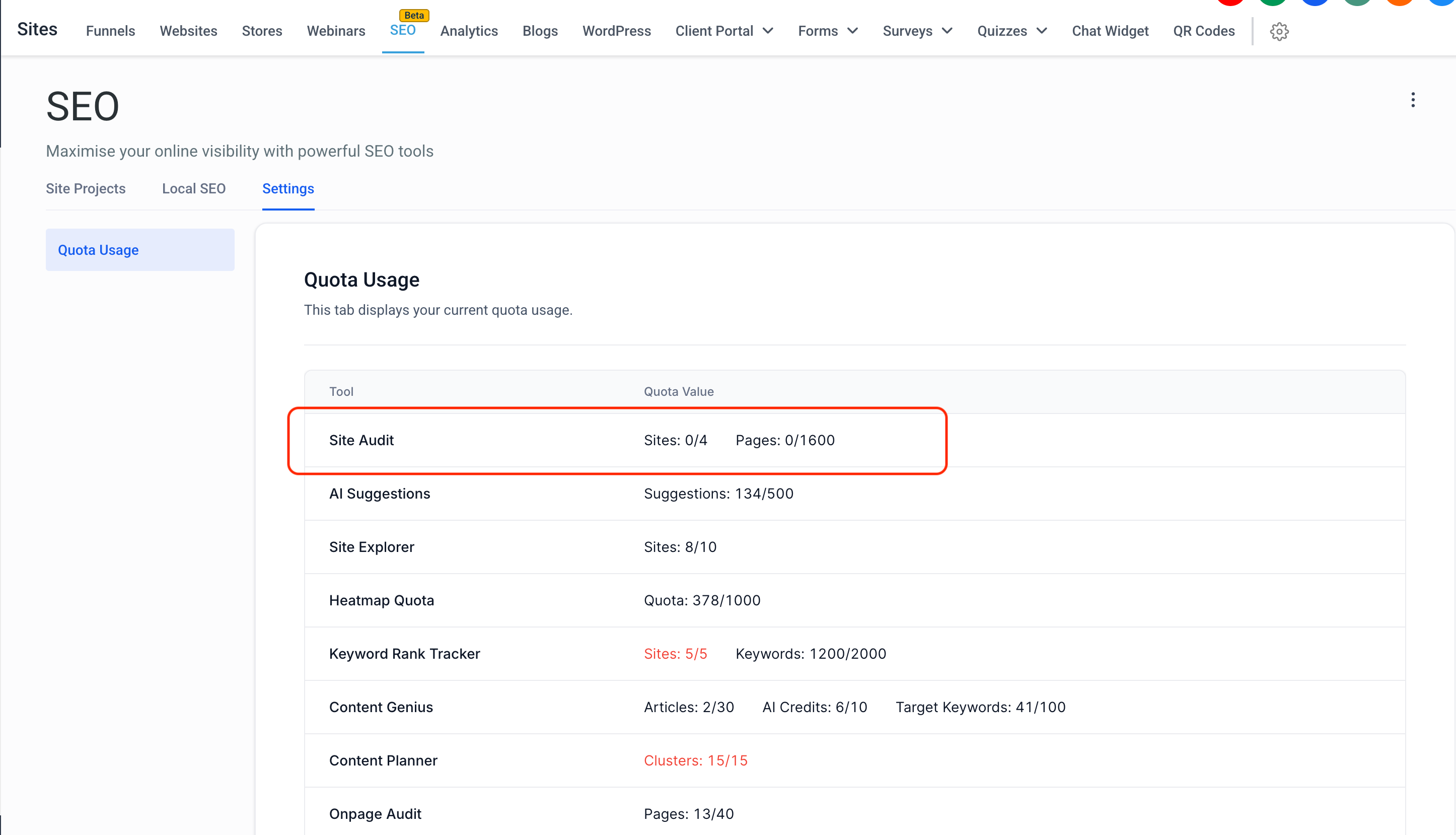
Task: Switch to the Local SEO tab
Action: point(193,189)
